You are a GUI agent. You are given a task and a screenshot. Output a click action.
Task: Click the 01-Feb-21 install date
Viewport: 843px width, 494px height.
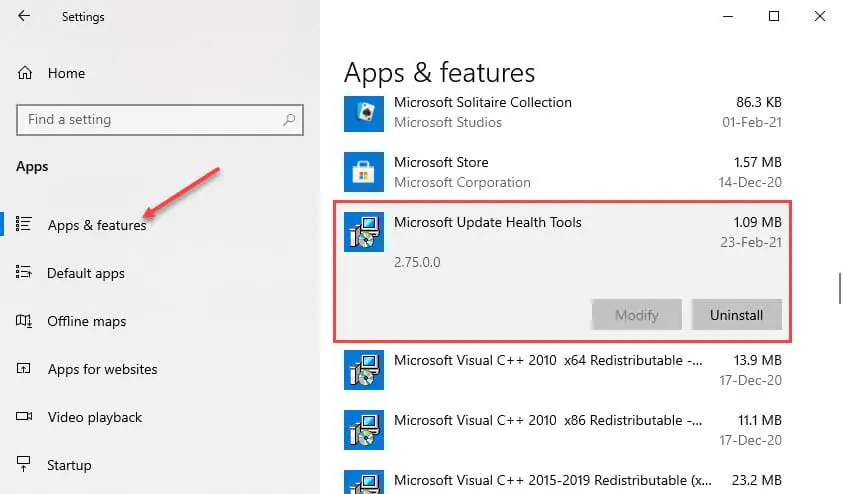click(x=752, y=123)
